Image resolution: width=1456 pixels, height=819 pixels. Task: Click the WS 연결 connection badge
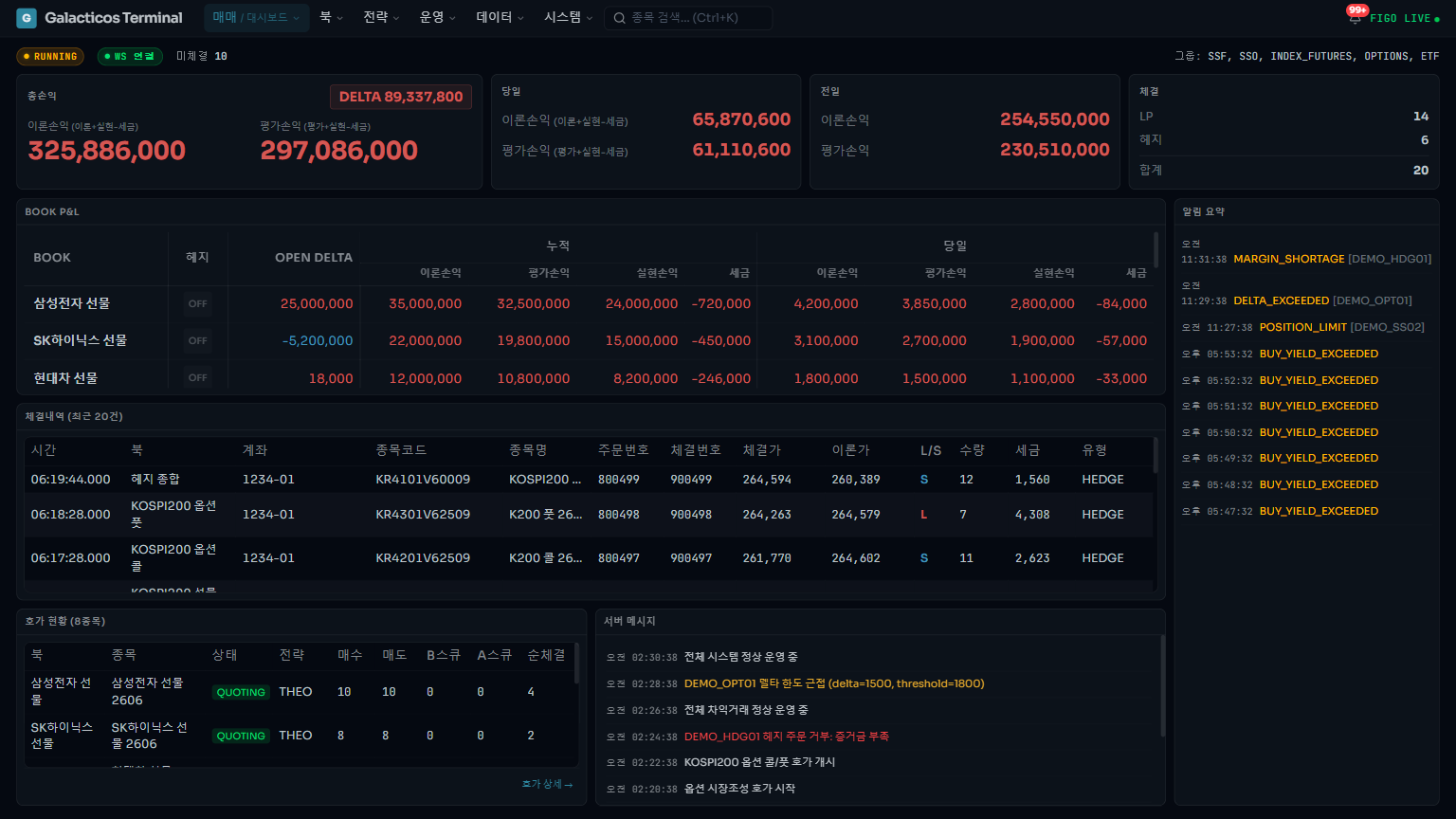coord(130,57)
